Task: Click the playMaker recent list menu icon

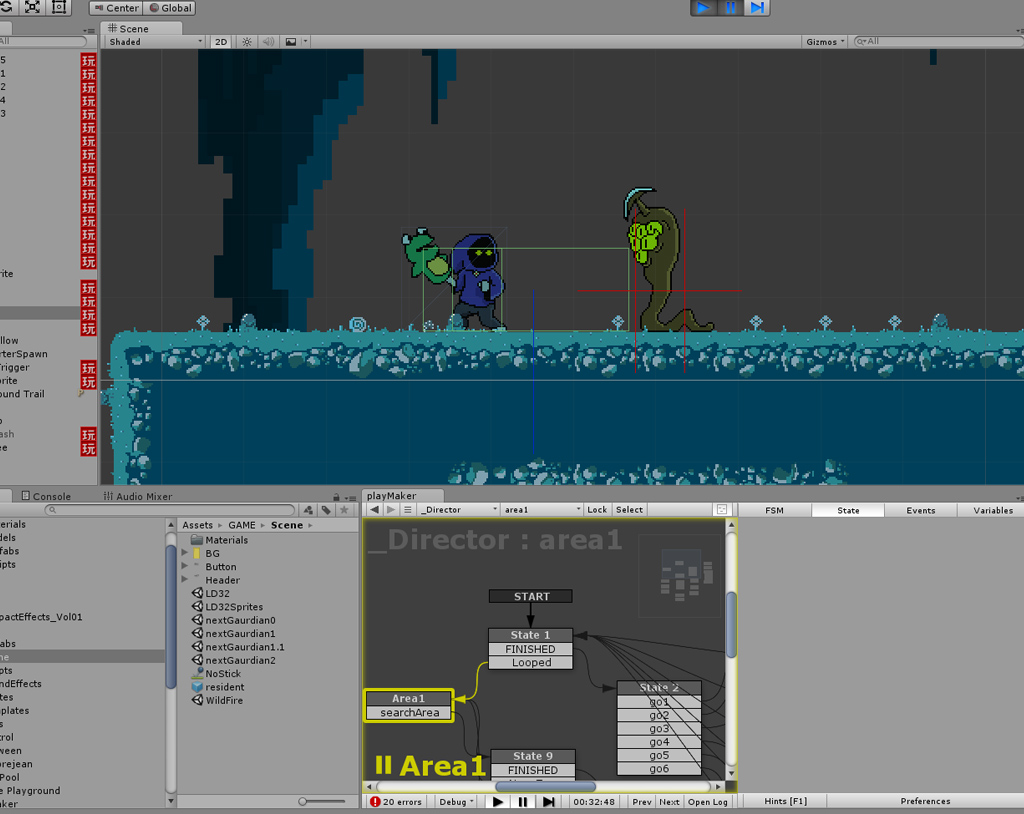Action: click(x=408, y=510)
